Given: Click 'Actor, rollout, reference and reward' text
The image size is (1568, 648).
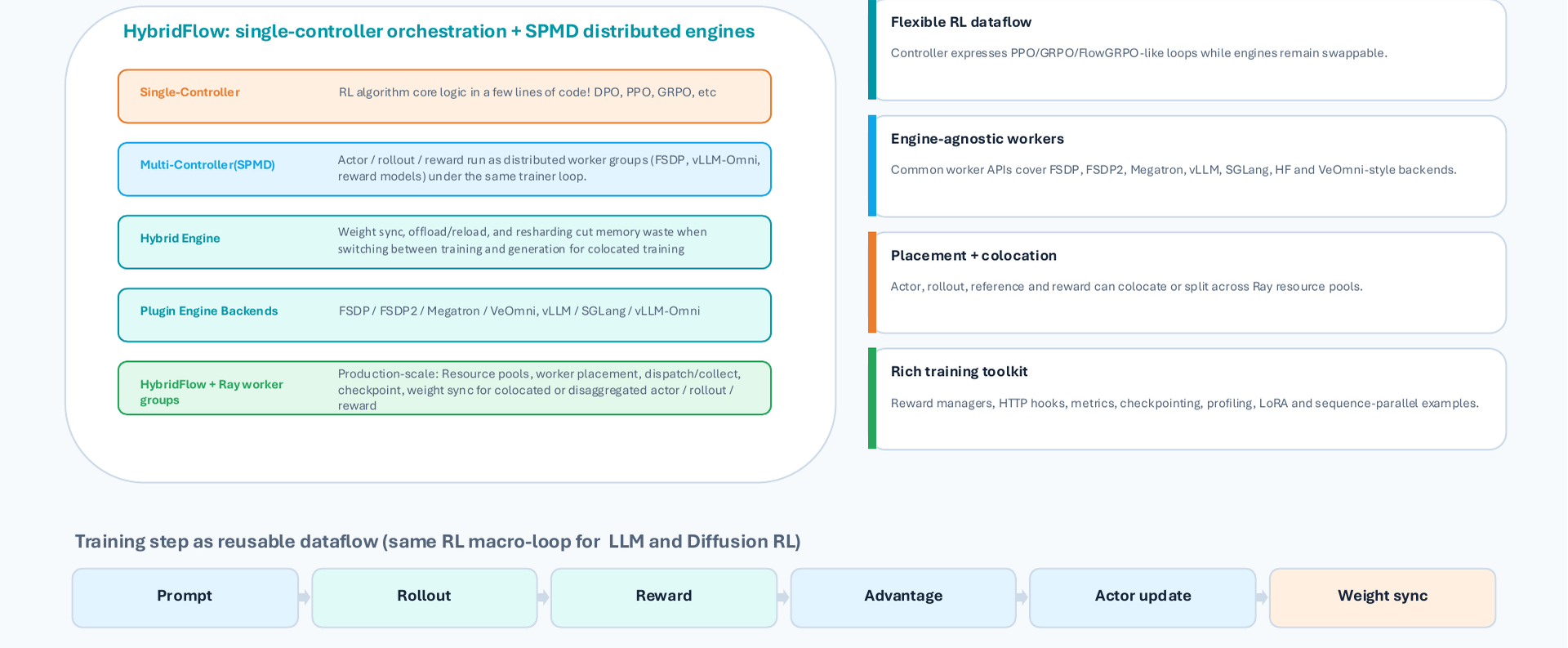Looking at the screenshot, I should (1126, 287).
